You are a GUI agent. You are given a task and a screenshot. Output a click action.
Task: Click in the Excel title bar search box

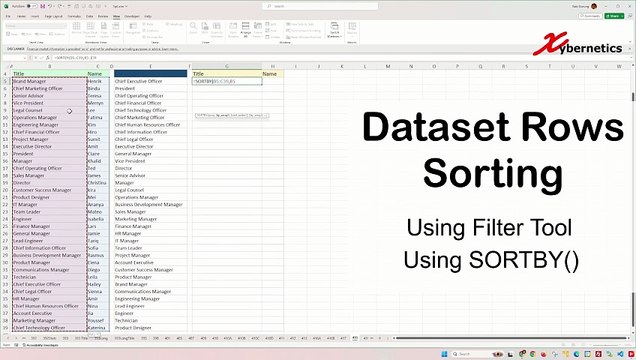(320, 6)
